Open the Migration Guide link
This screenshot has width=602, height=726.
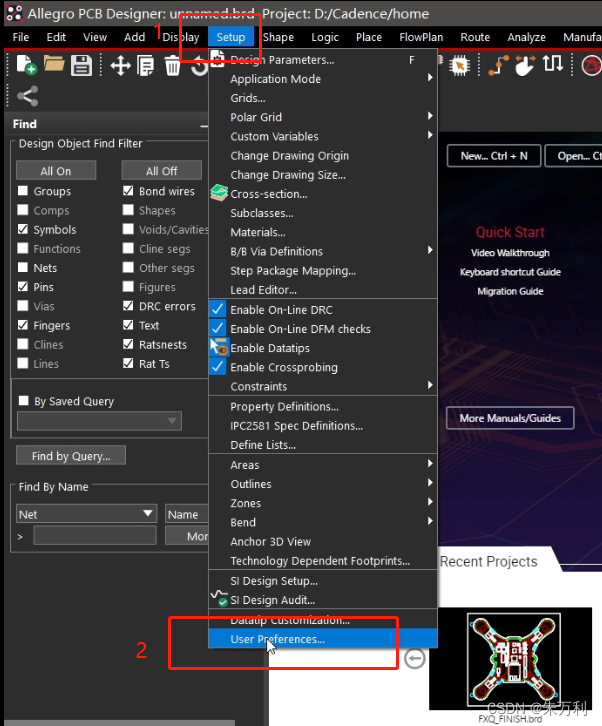(x=510, y=291)
